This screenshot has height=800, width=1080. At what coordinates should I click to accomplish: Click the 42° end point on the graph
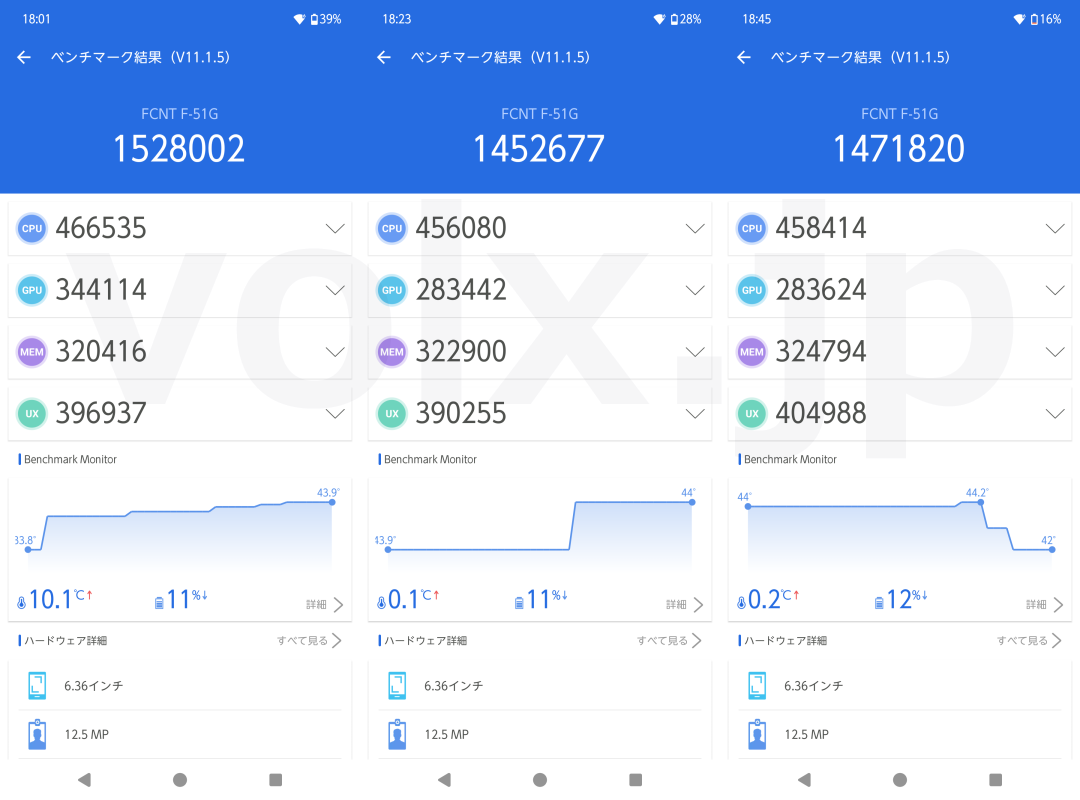[1053, 550]
